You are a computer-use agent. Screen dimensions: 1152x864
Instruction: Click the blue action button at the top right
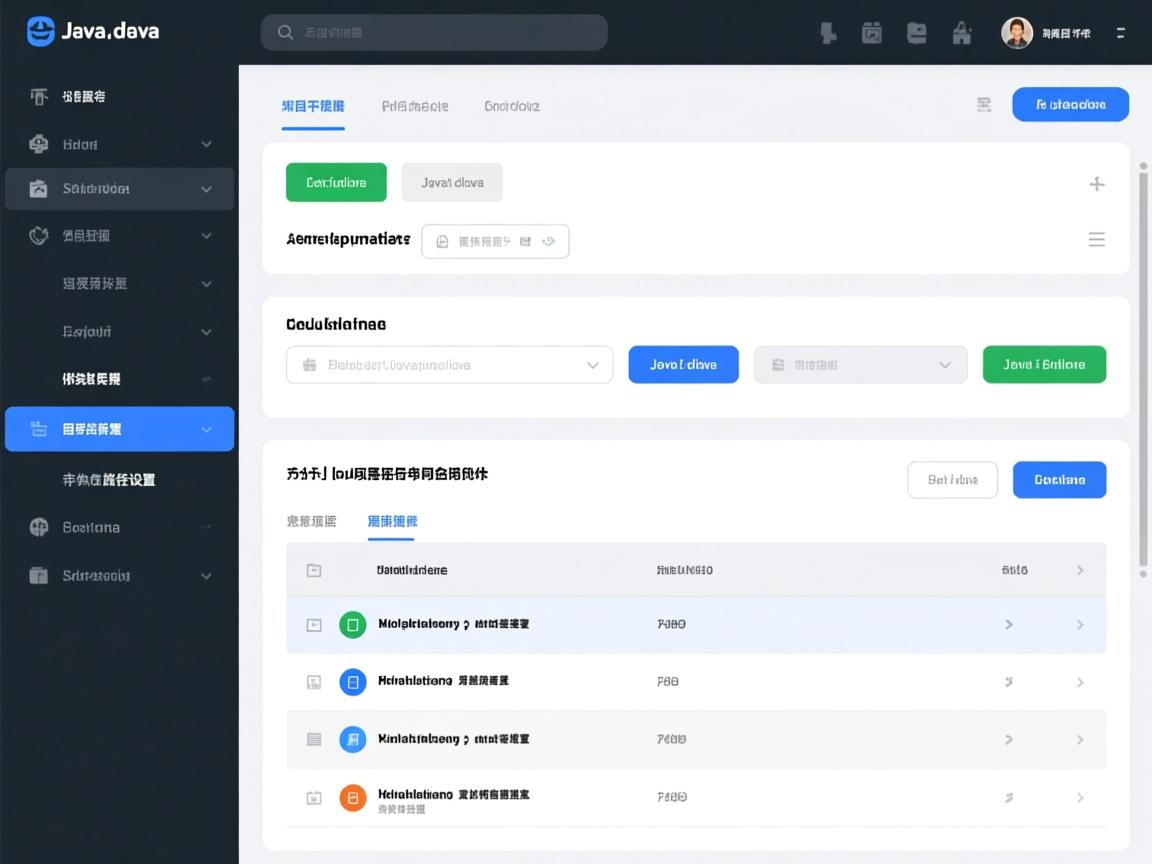1070,104
